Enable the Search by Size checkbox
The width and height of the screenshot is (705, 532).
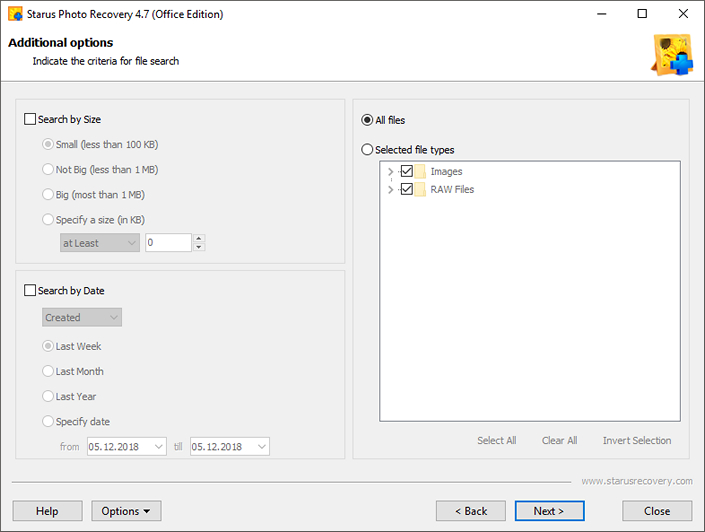(30, 119)
